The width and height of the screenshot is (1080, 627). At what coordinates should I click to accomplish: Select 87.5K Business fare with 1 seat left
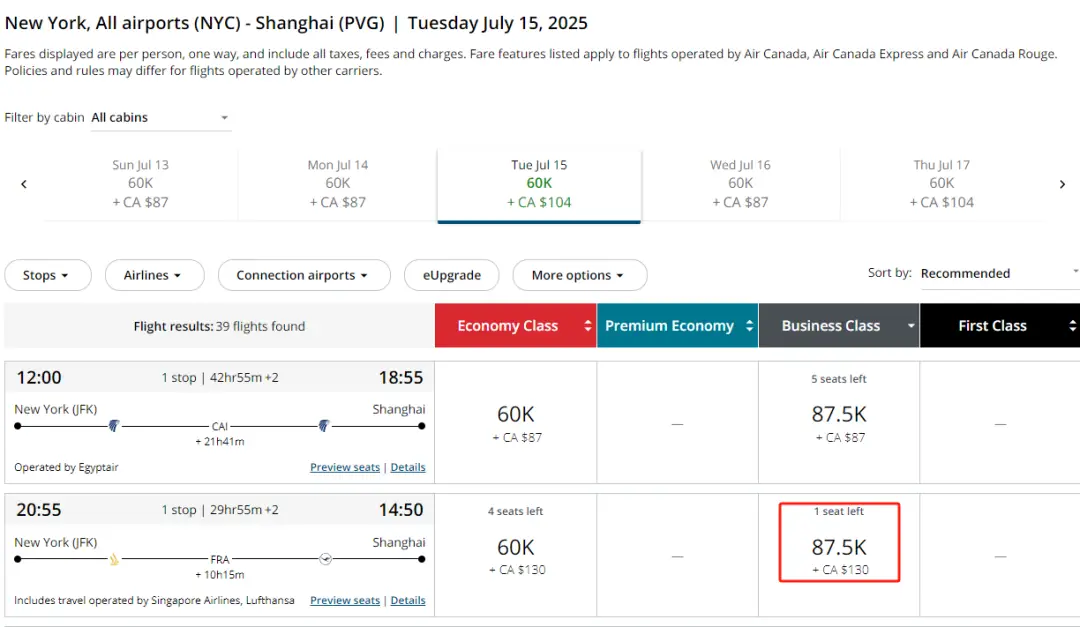click(x=839, y=547)
